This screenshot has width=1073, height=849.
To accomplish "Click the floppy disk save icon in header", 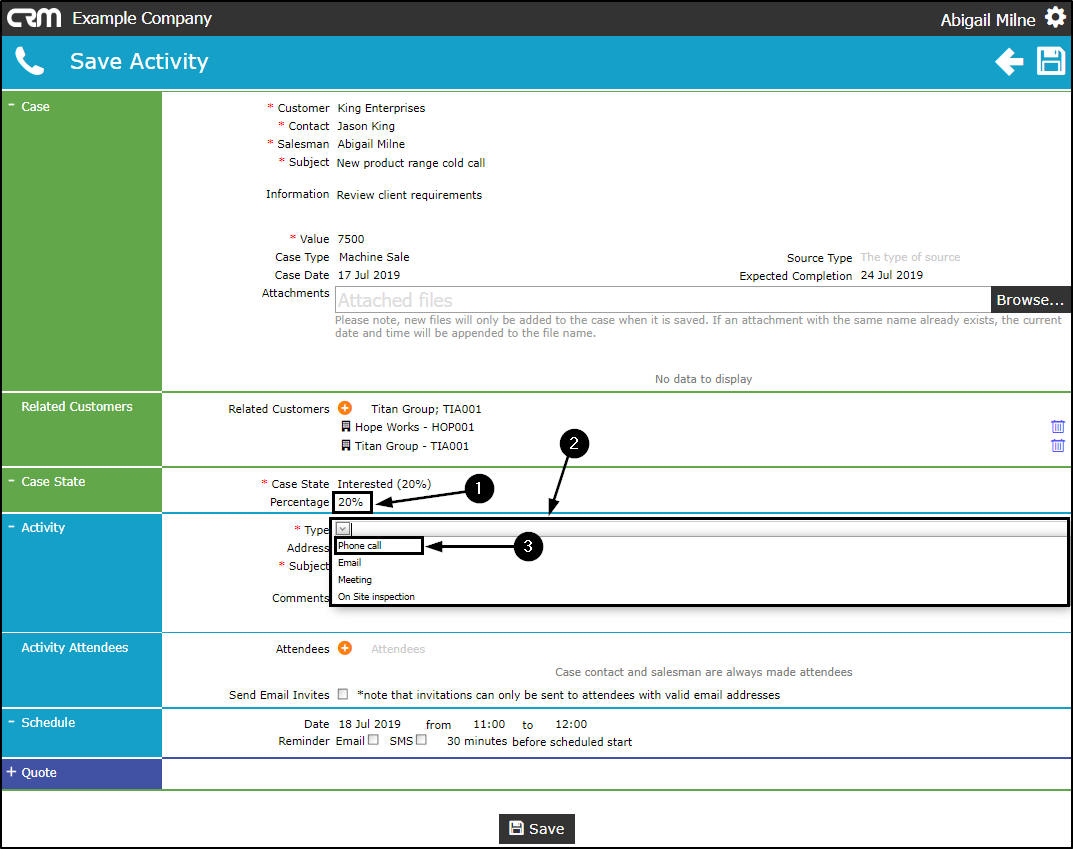I will click(1050, 61).
